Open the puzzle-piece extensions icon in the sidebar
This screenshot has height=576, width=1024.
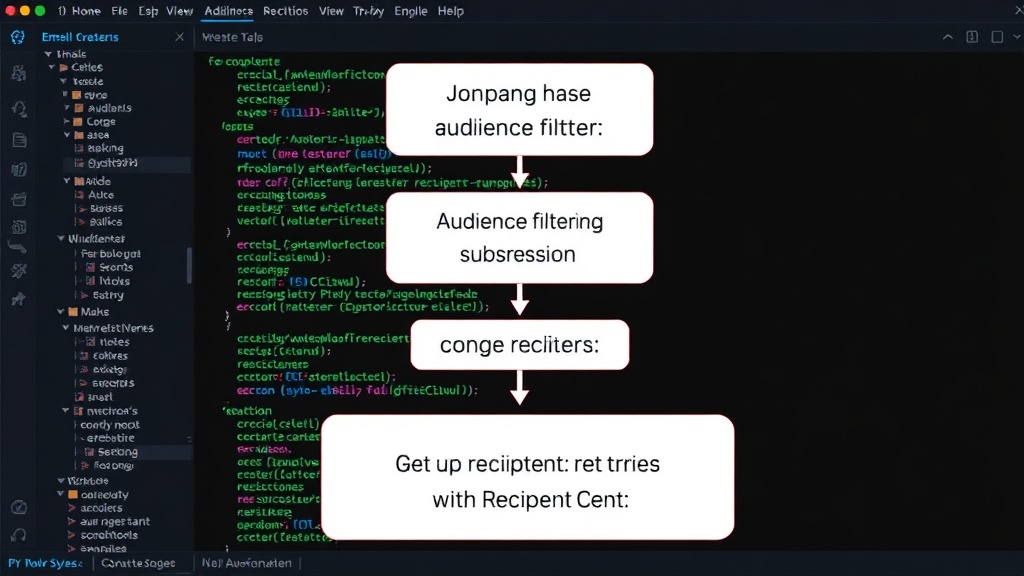pyautogui.click(x=18, y=73)
